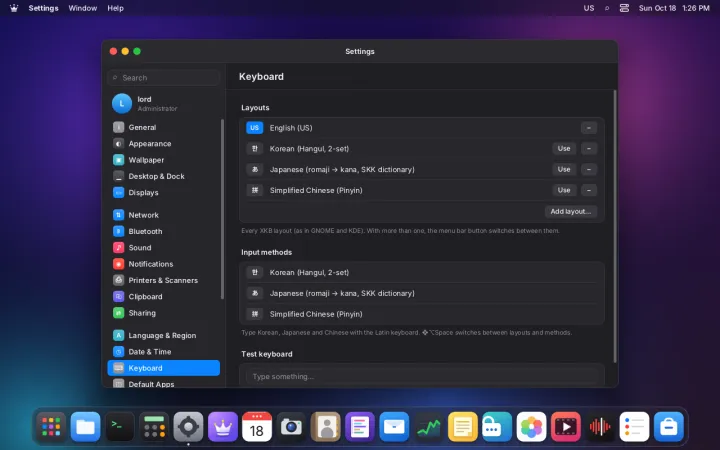The height and width of the screenshot is (450, 720).
Task: Click the sidebar scrollbar
Action: [x=223, y=209]
